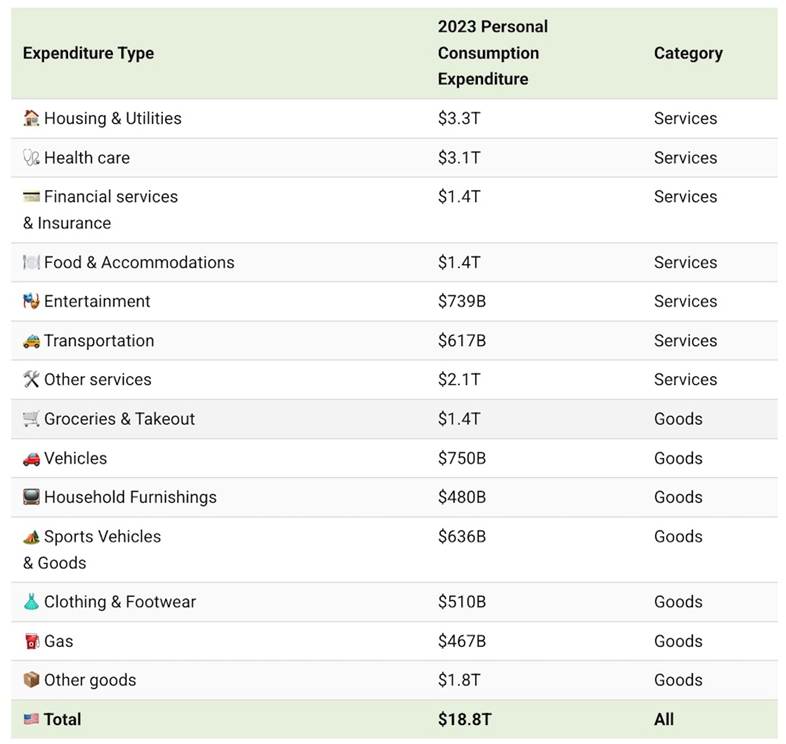Click the house icon beside Housing & Utilities
Viewport: 786px width, 744px height.
(32, 118)
